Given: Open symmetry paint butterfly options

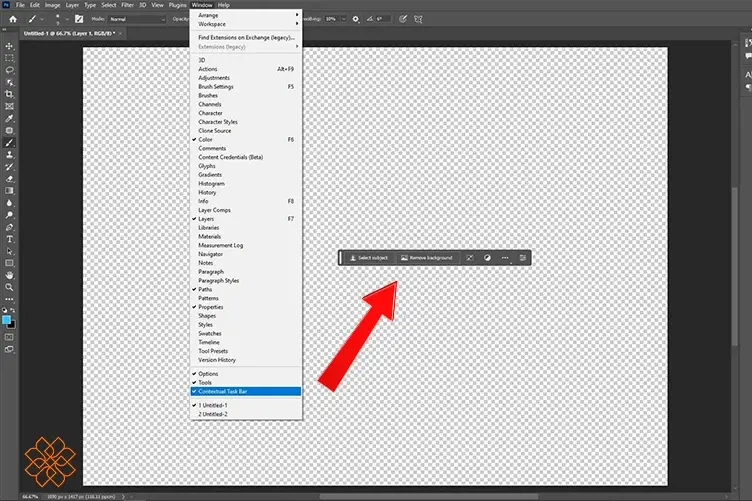Looking at the screenshot, I should pos(418,19).
